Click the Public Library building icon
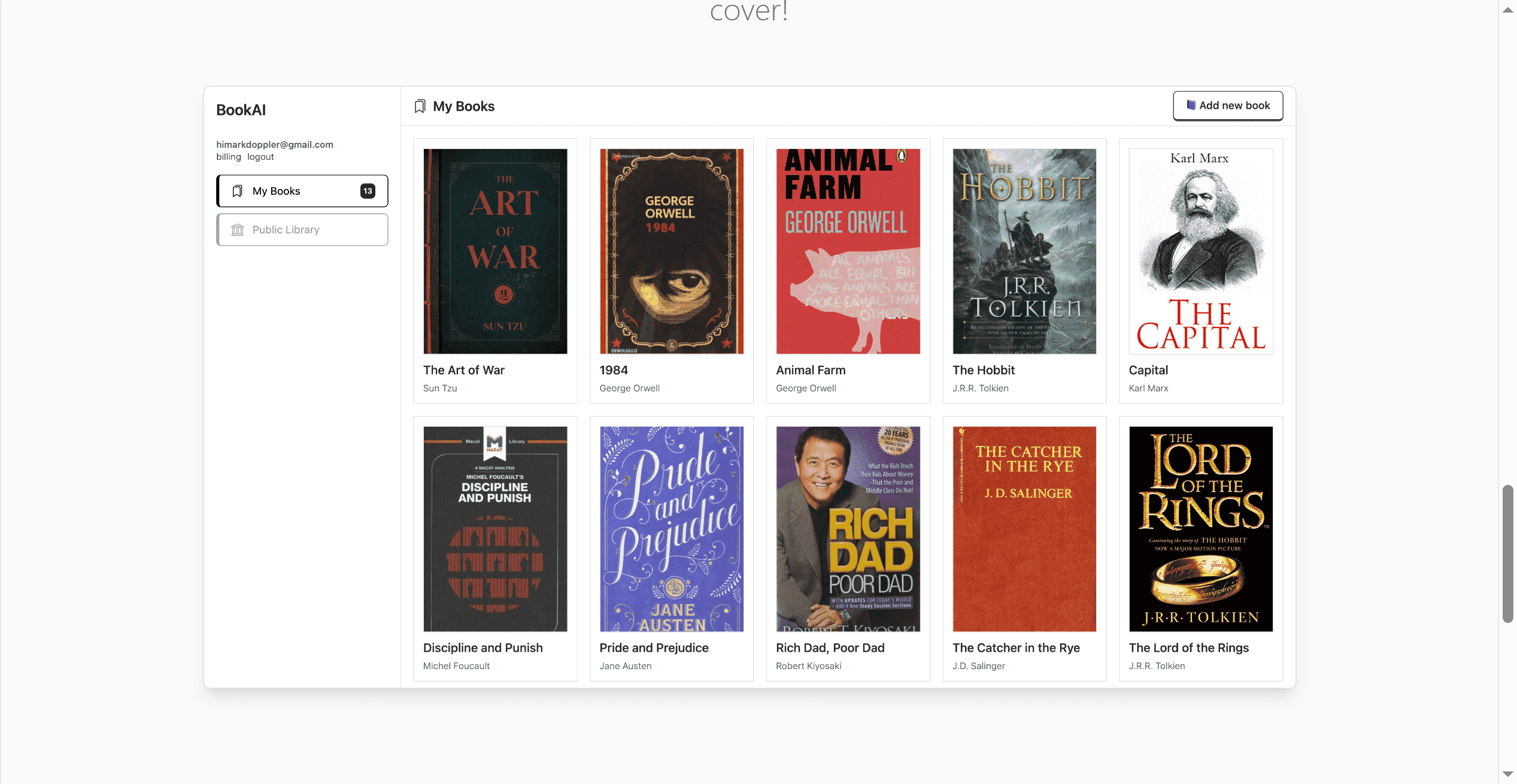This screenshot has height=784, width=1517. (238, 230)
